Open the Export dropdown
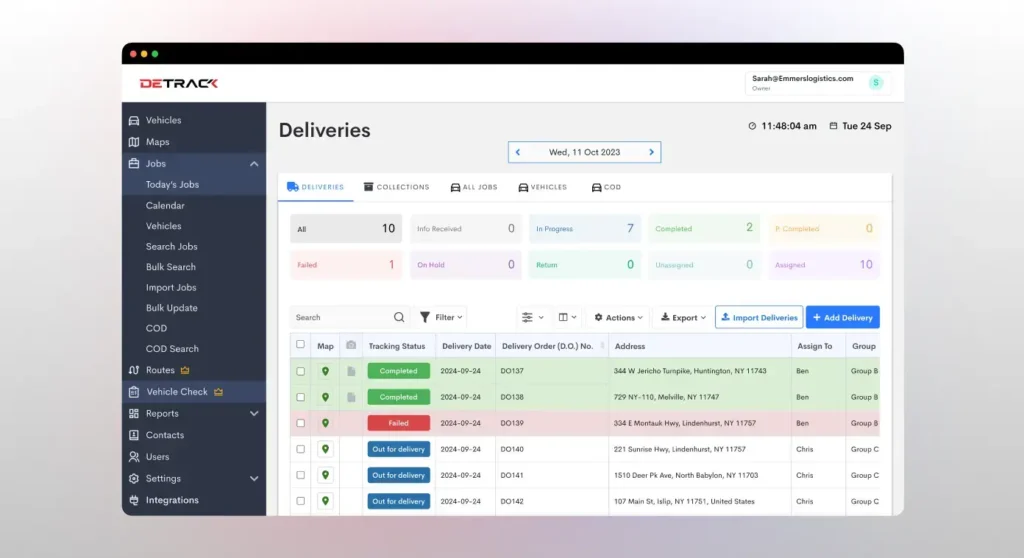This screenshot has width=1024, height=558. coord(683,318)
